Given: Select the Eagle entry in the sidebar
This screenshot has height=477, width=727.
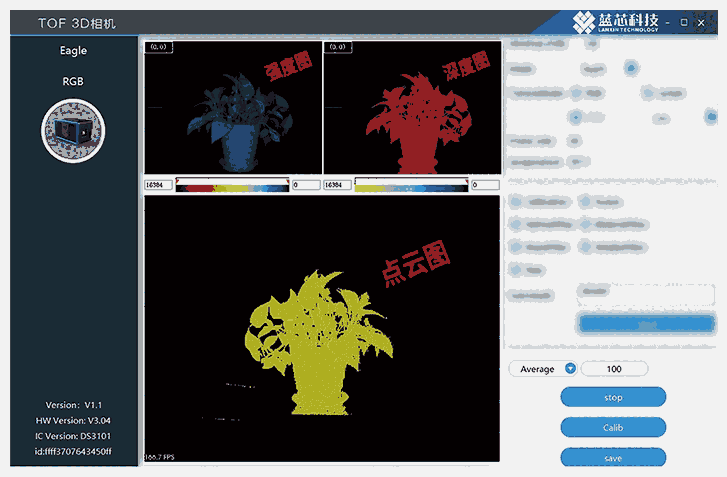Looking at the screenshot, I should (x=73, y=51).
